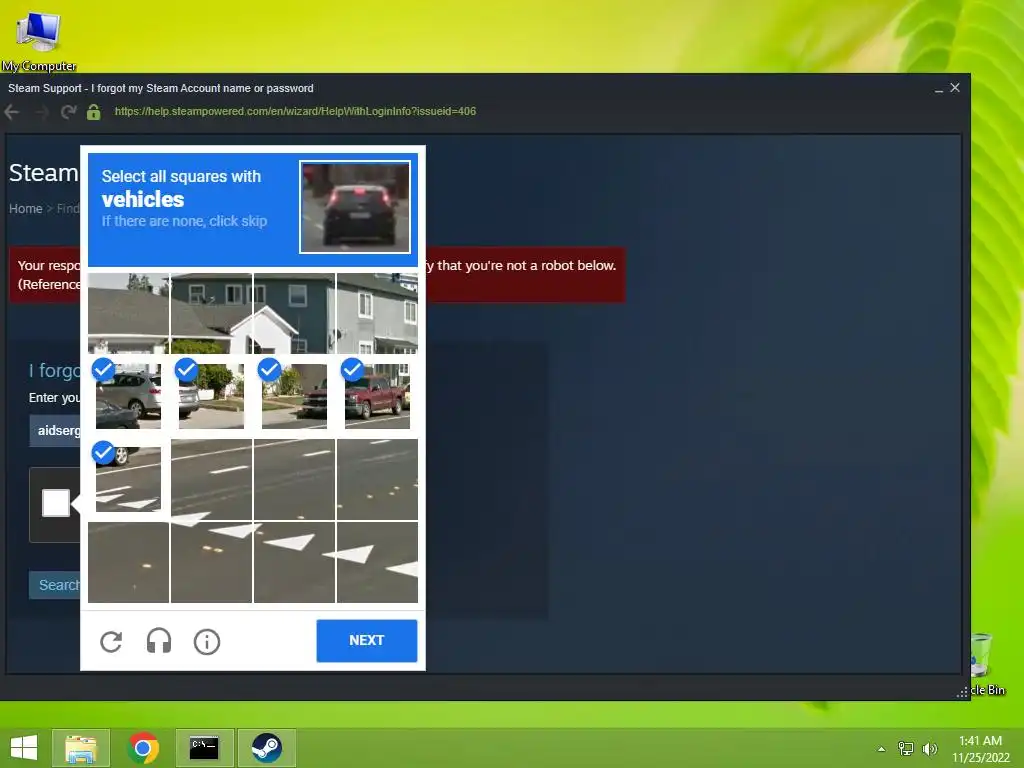Open the command prompt taskbar icon

point(204,748)
